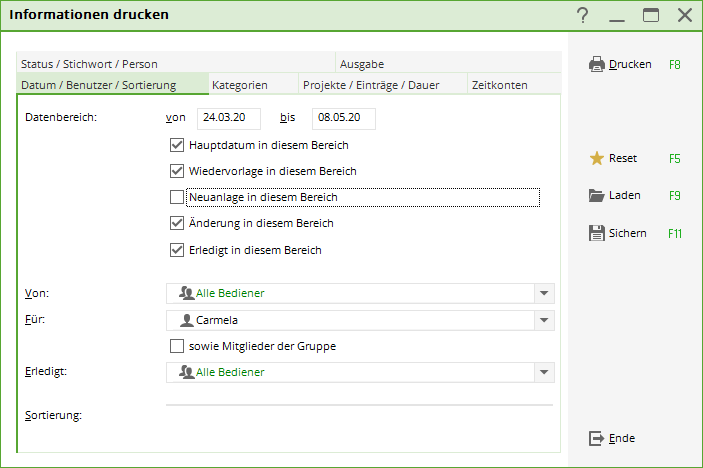This screenshot has height=468, width=703.
Task: Click the floppy disk Sichern icon
Action: click(x=596, y=233)
